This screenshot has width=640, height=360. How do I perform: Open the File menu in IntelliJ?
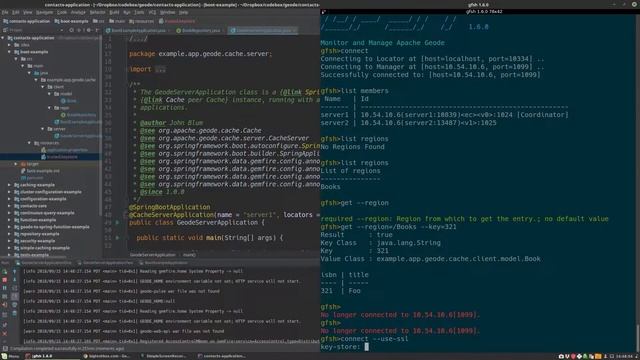[4, 12]
